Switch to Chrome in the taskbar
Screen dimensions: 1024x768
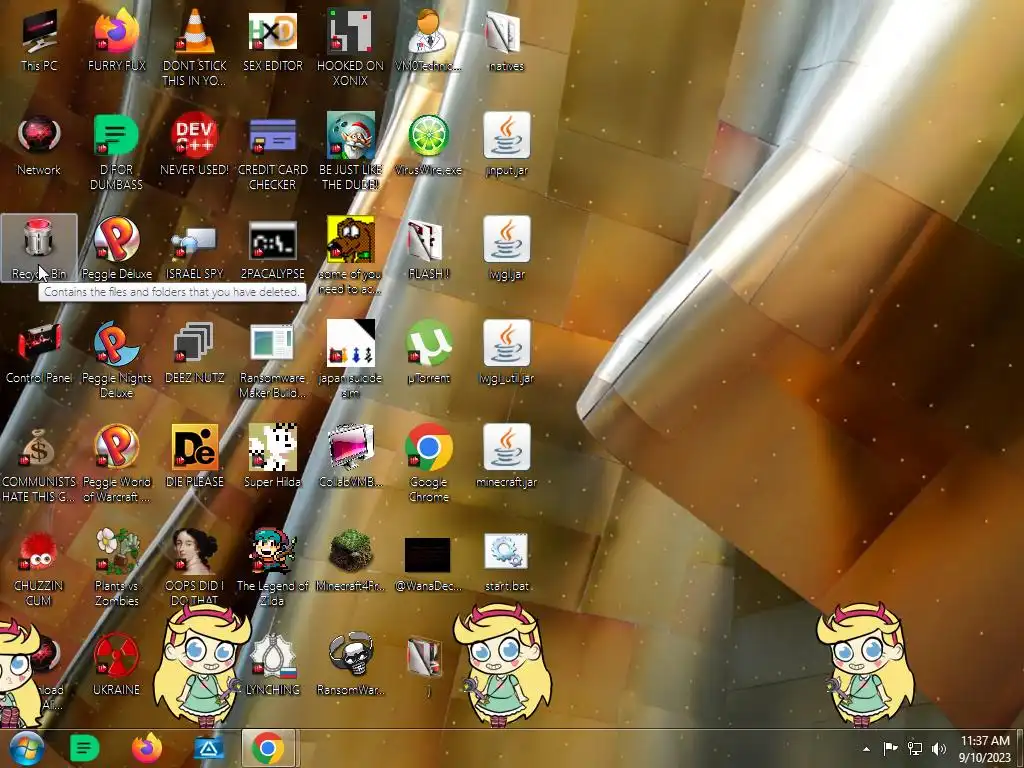pyautogui.click(x=268, y=748)
